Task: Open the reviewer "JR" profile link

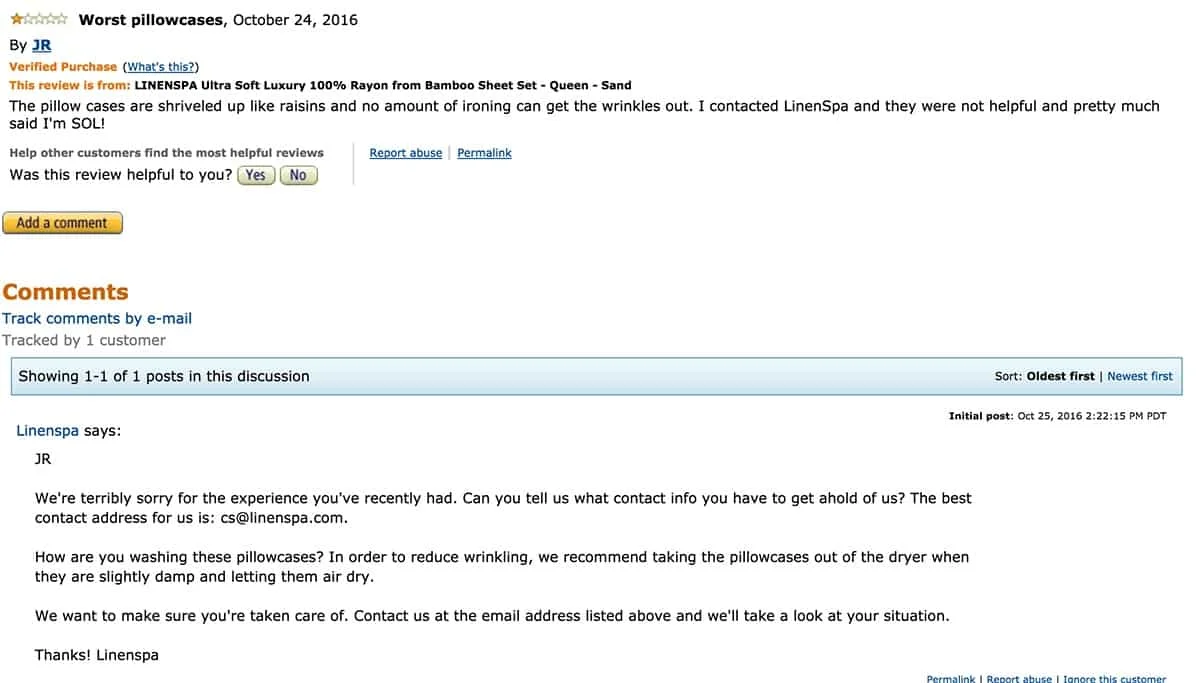Action: coord(41,45)
